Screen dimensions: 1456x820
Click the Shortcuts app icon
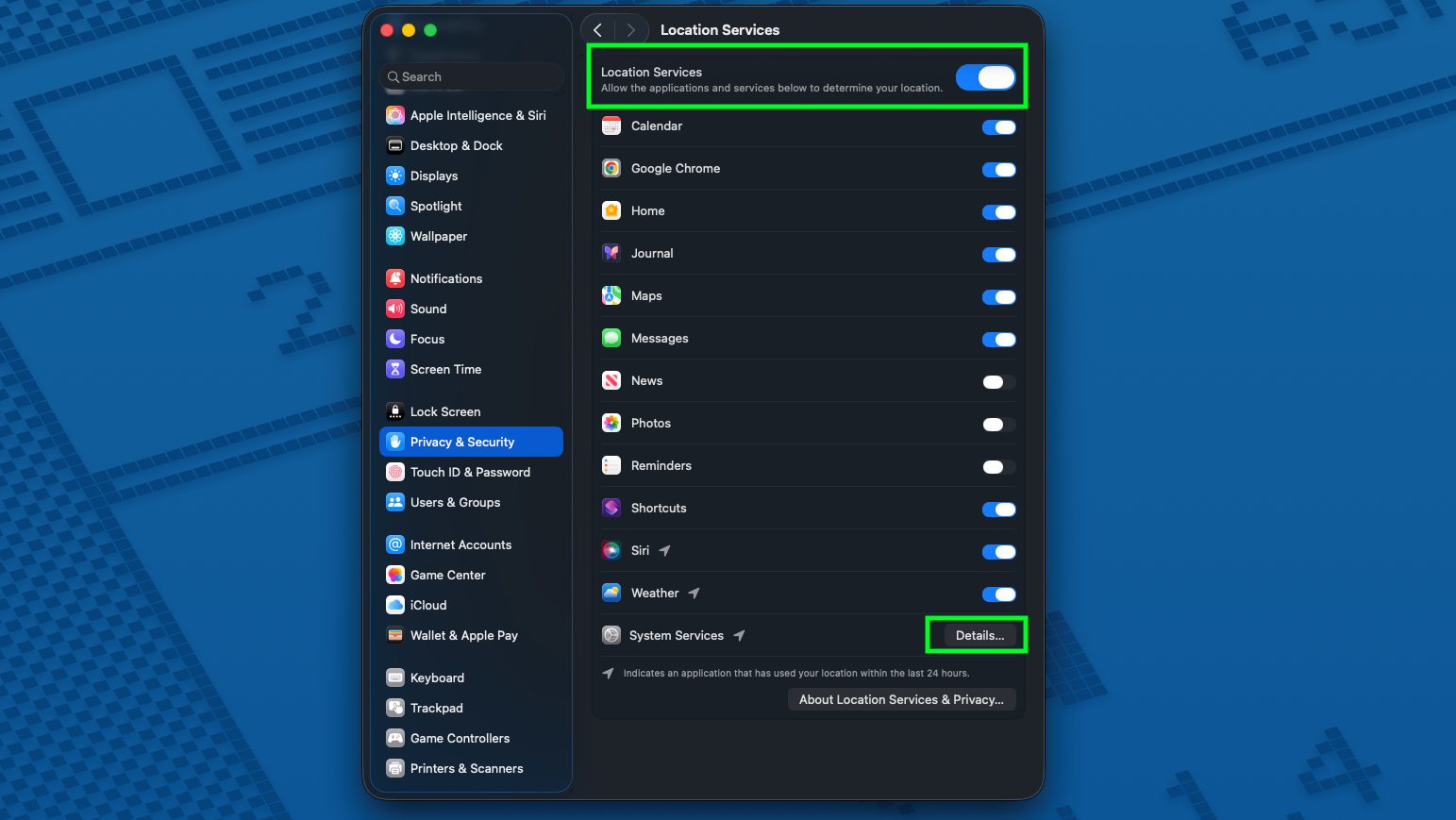point(611,508)
